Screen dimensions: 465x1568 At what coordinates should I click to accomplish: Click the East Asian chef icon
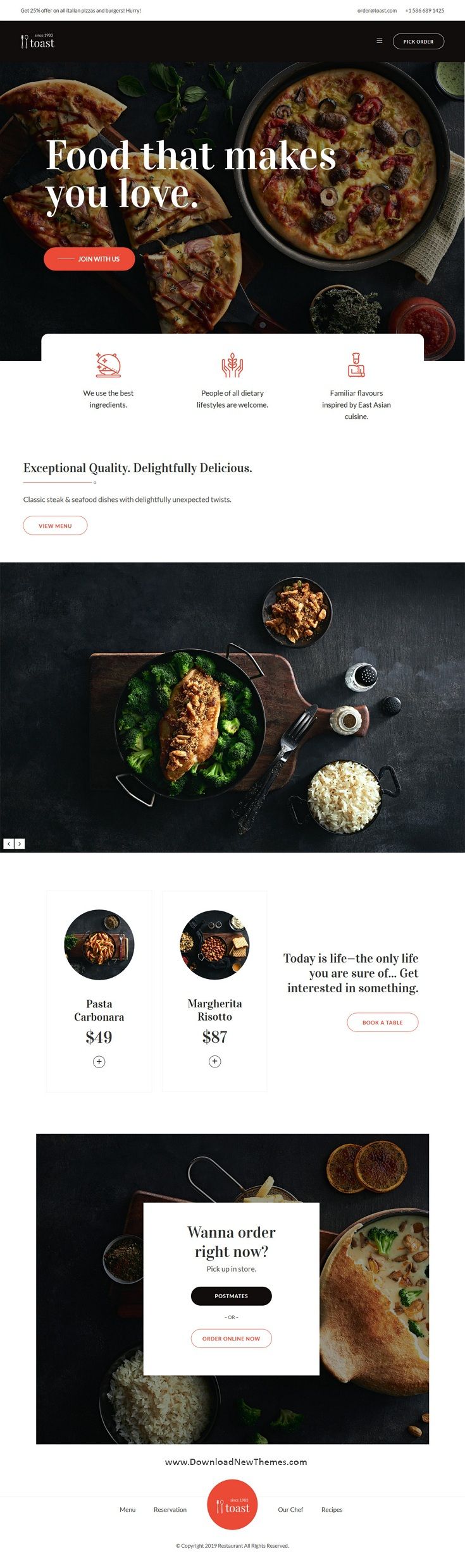356,365
